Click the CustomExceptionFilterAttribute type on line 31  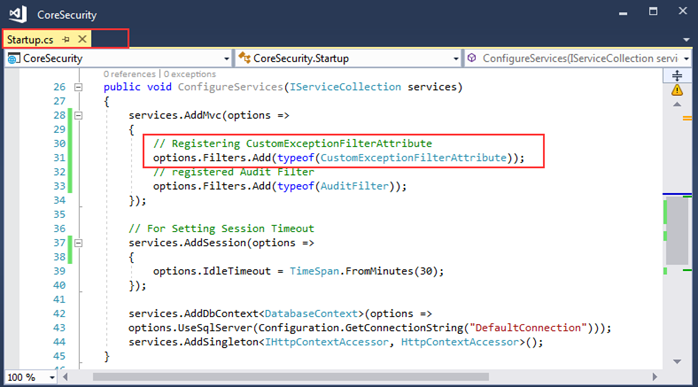point(413,158)
